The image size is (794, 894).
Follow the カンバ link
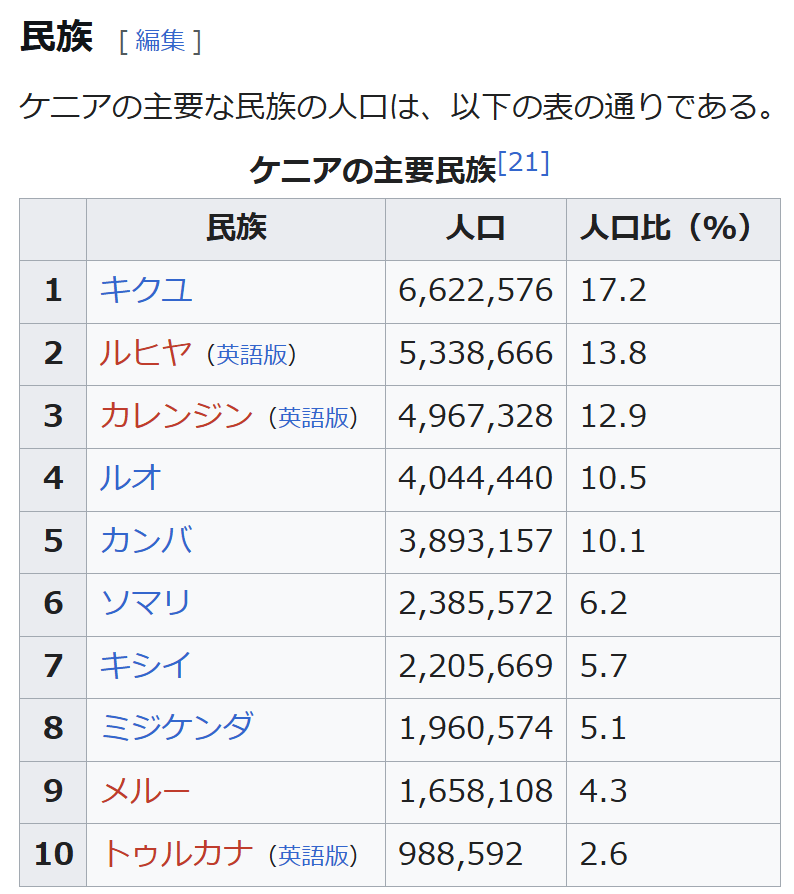[146, 541]
